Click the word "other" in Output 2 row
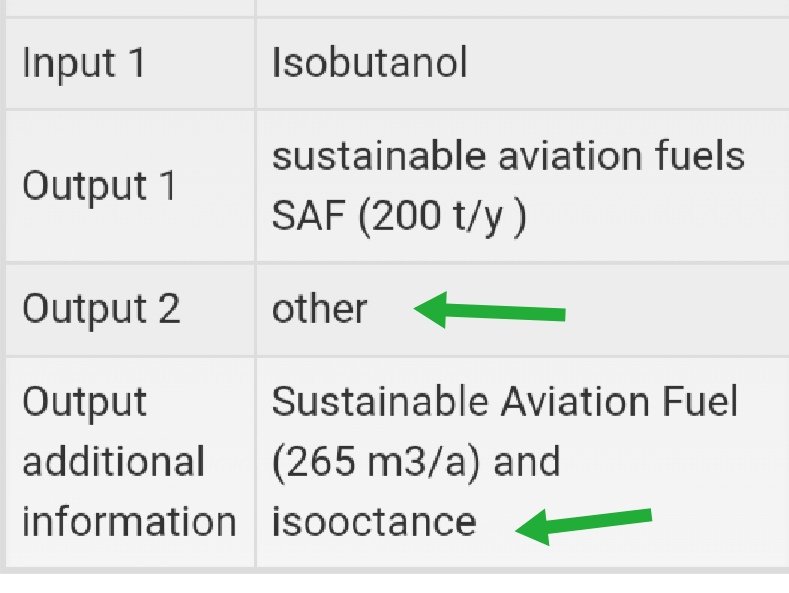This screenshot has height=593, width=789. click(320, 309)
